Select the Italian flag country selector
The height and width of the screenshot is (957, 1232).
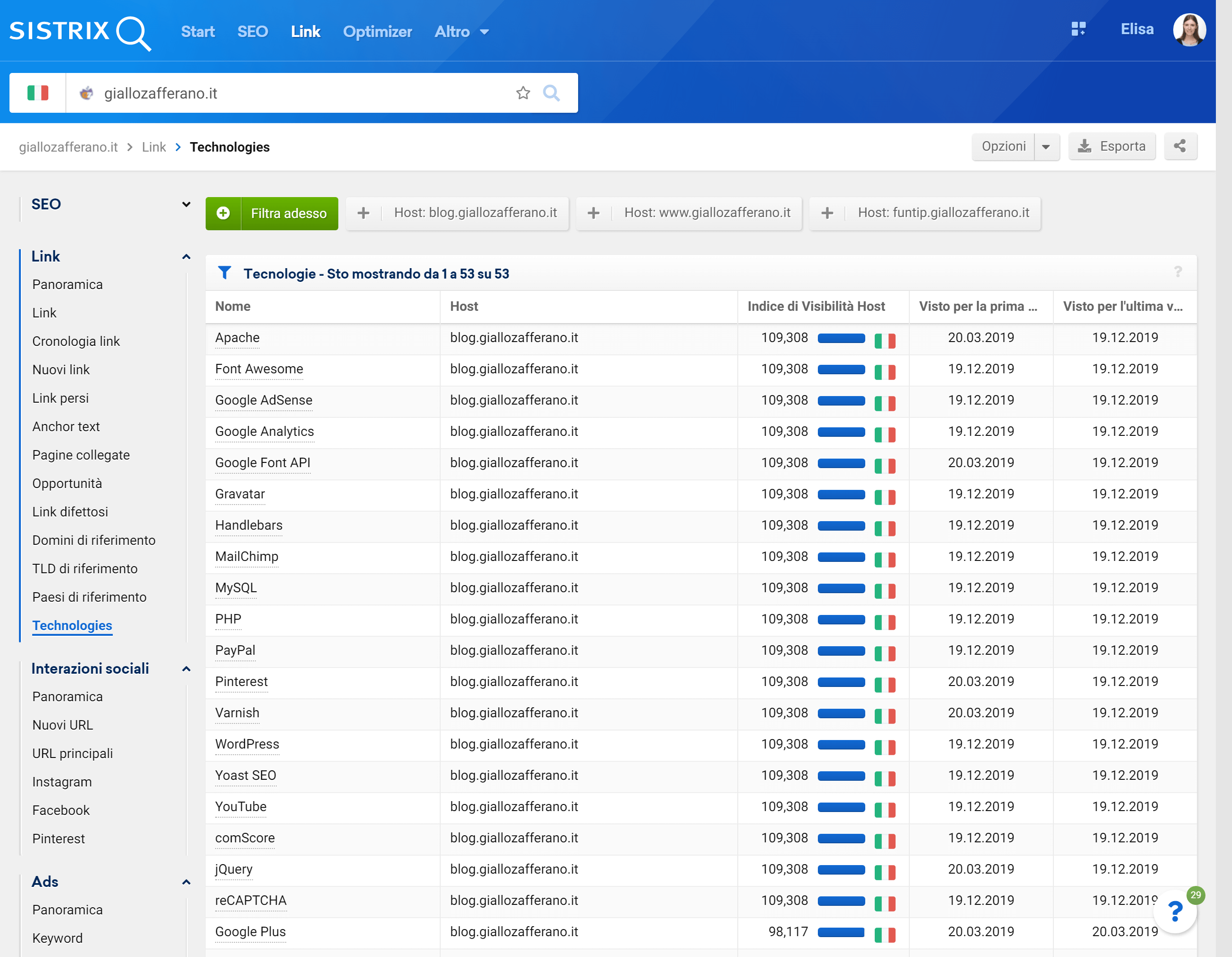38,92
